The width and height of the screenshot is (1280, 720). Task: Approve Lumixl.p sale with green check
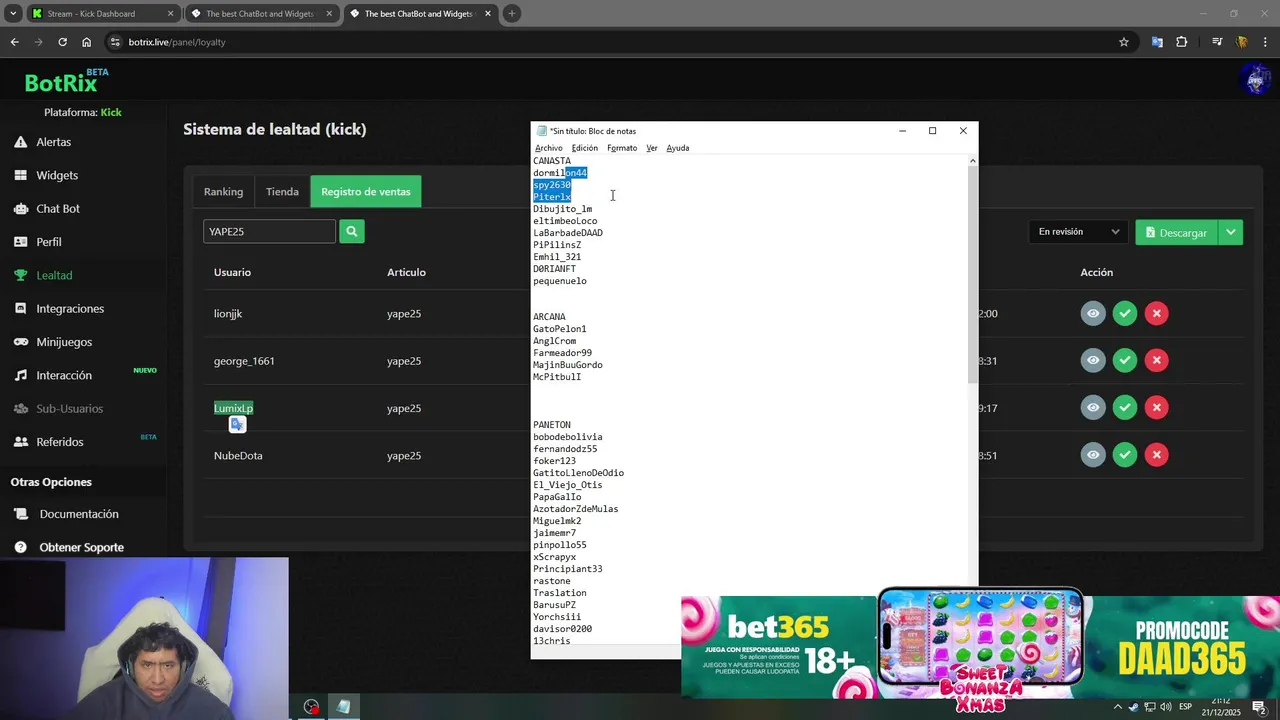[1125, 408]
